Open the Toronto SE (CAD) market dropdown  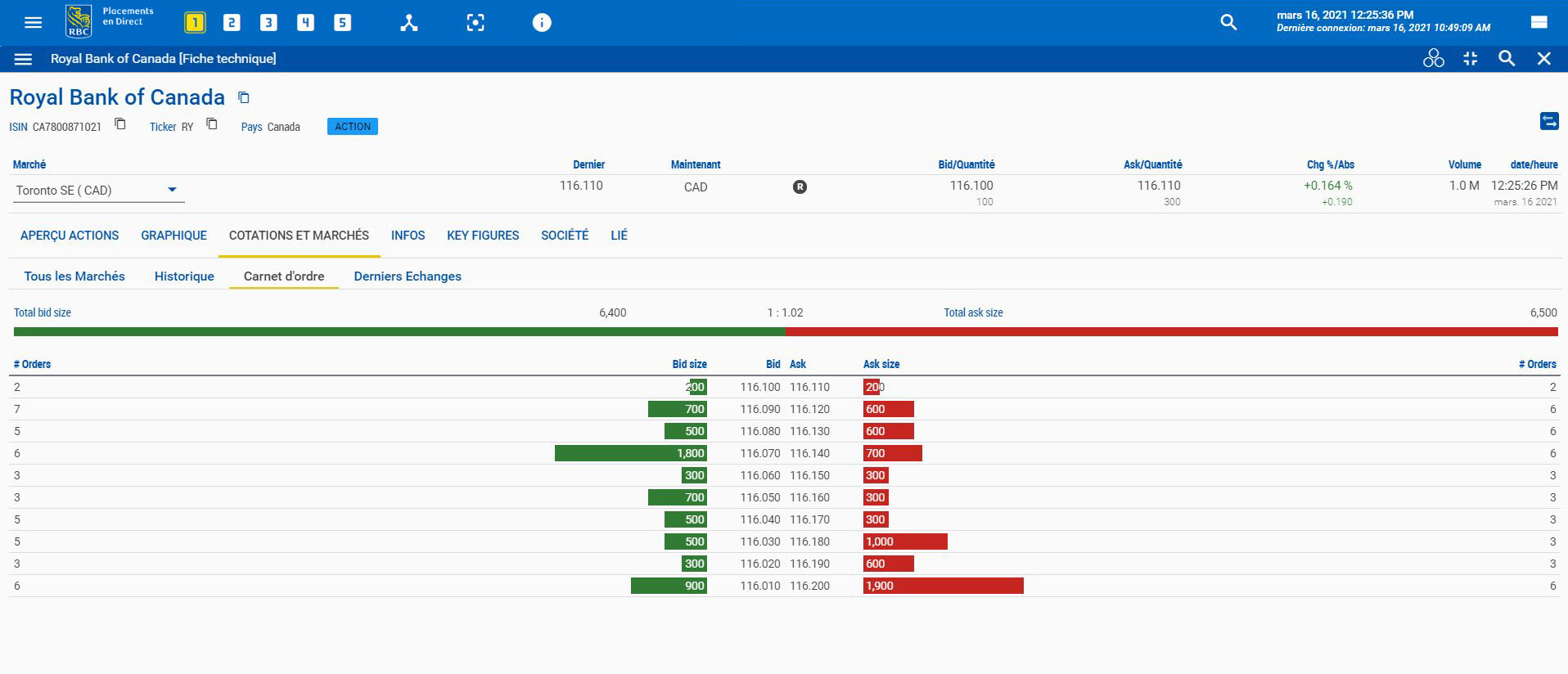[x=100, y=190]
